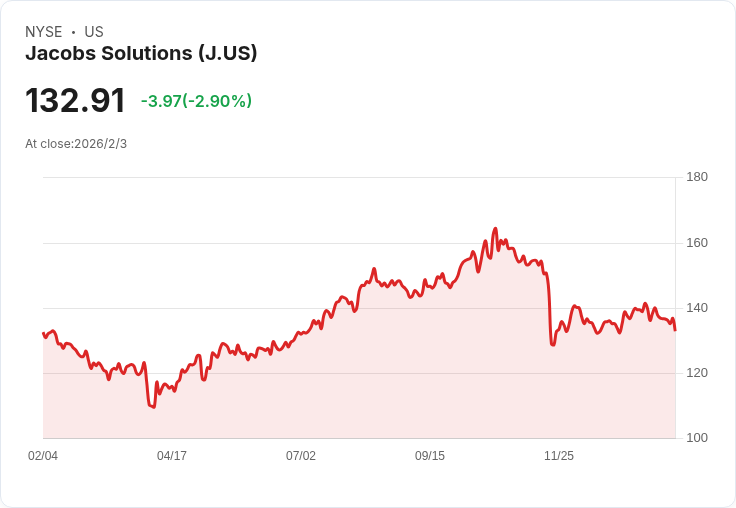Click the At close:2026/2/3 text
This screenshot has height=508, width=736.
click(76, 144)
